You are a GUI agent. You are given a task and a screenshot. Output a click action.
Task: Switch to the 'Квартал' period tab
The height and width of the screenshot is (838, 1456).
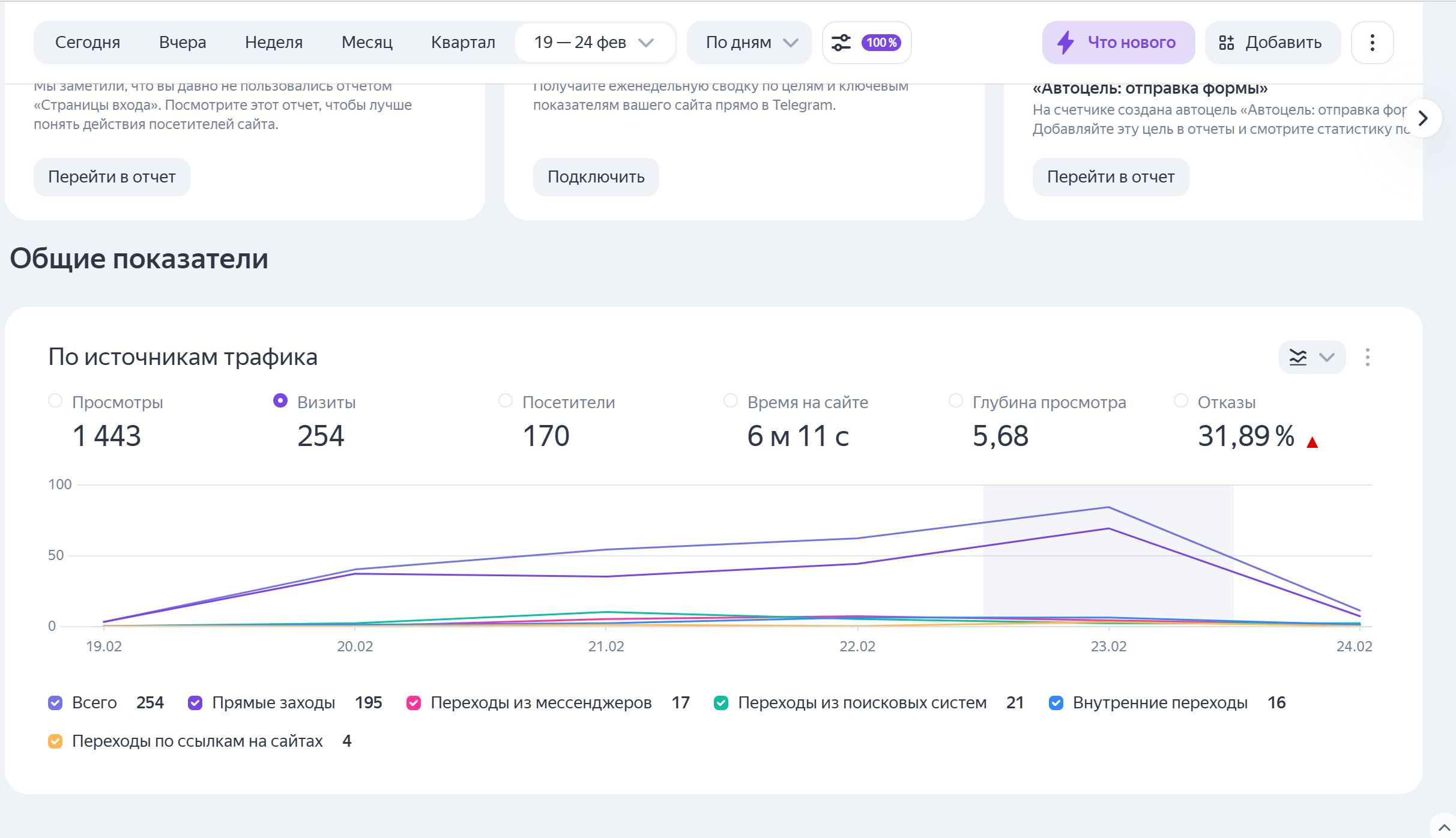click(x=463, y=43)
